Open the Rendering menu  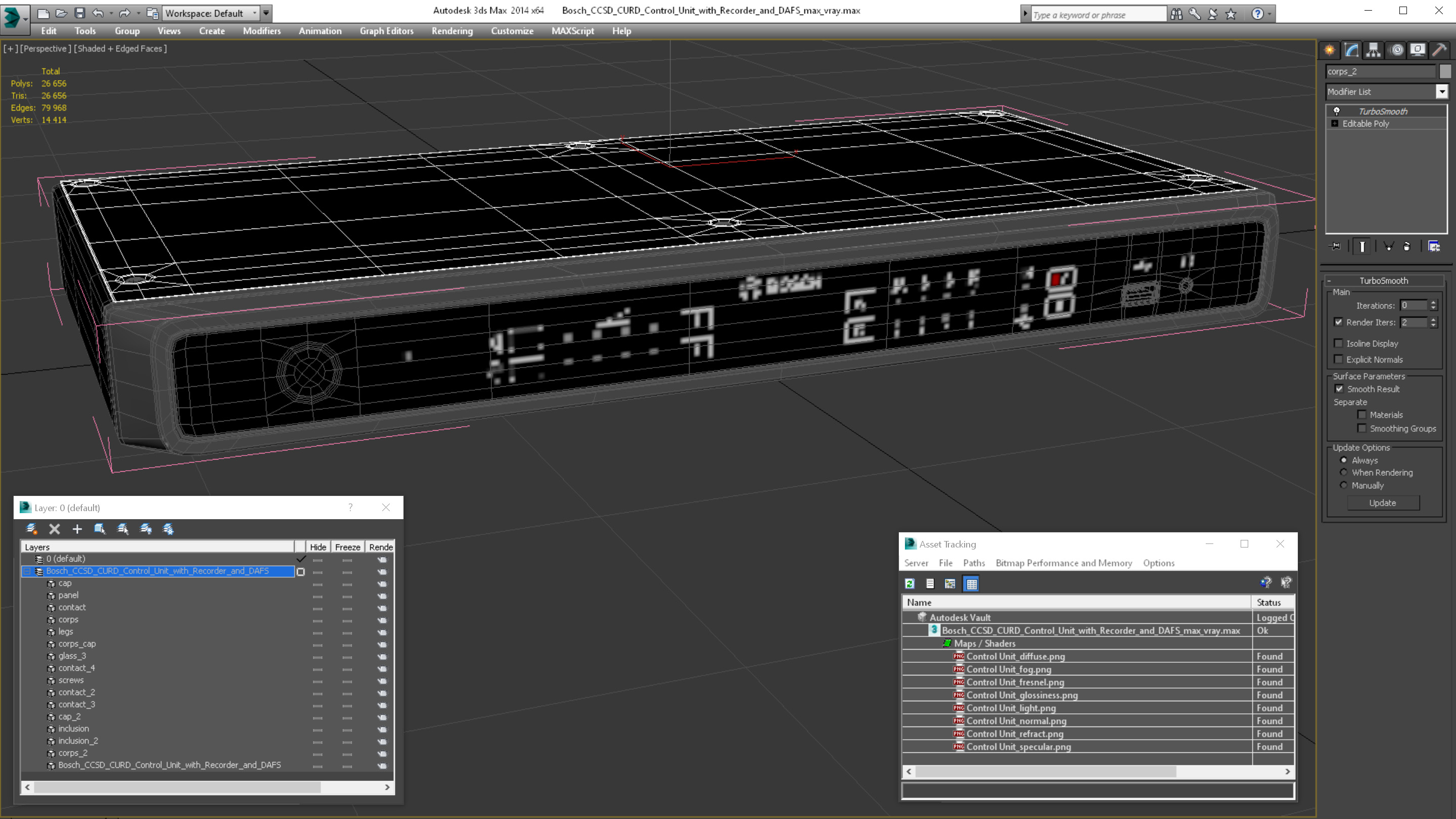pyautogui.click(x=452, y=31)
